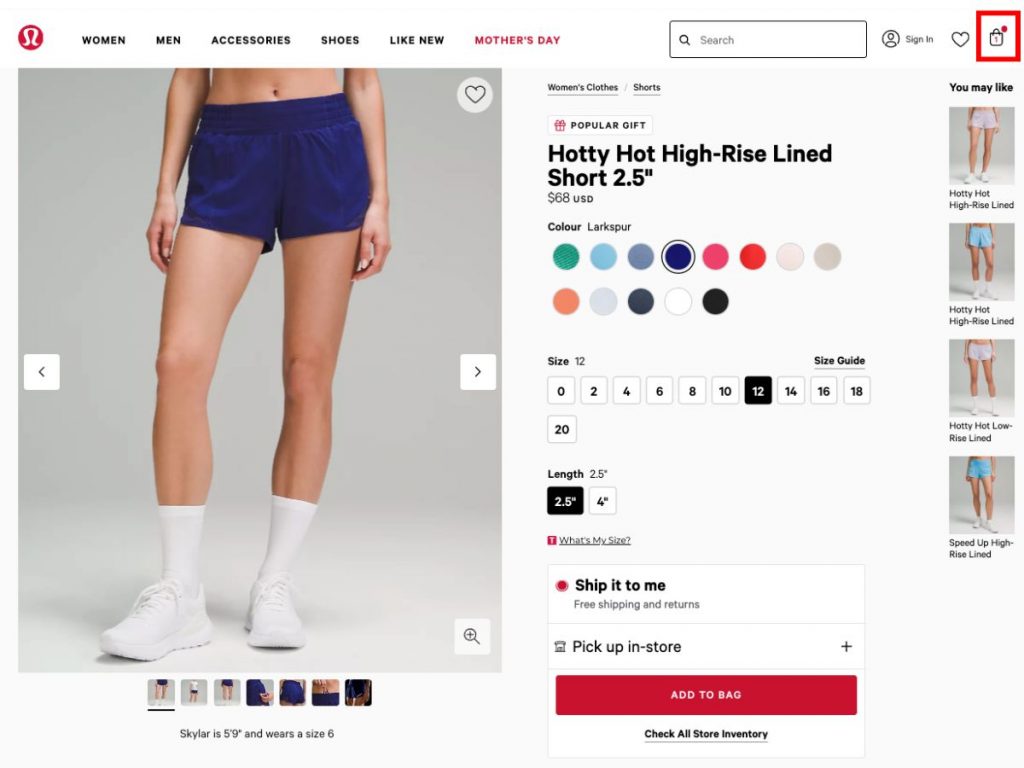Pick the red colour swatch
This screenshot has width=1024, height=768.
point(752,257)
